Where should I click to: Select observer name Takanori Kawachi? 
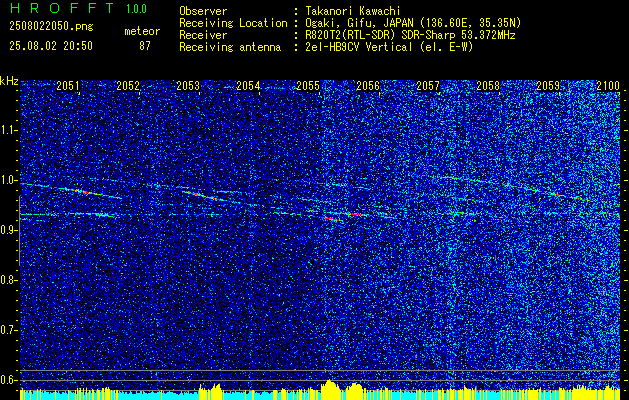click(x=353, y=11)
